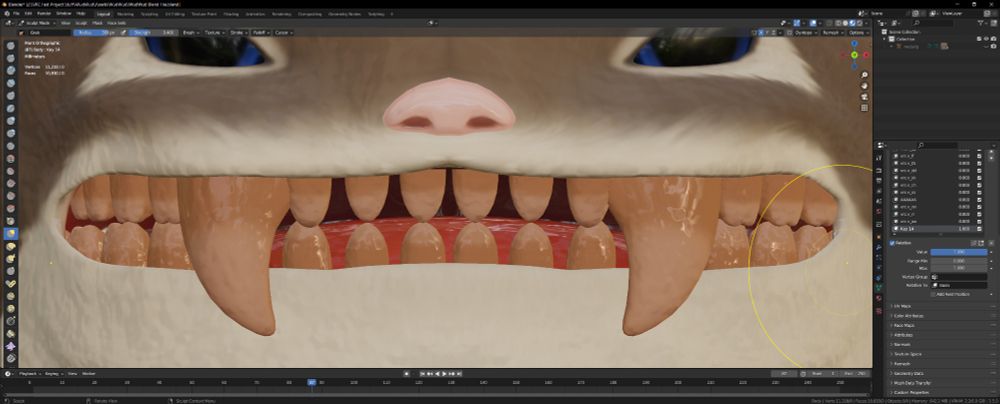
Task: Open the timeline Playback dropdown
Action: coord(29,373)
